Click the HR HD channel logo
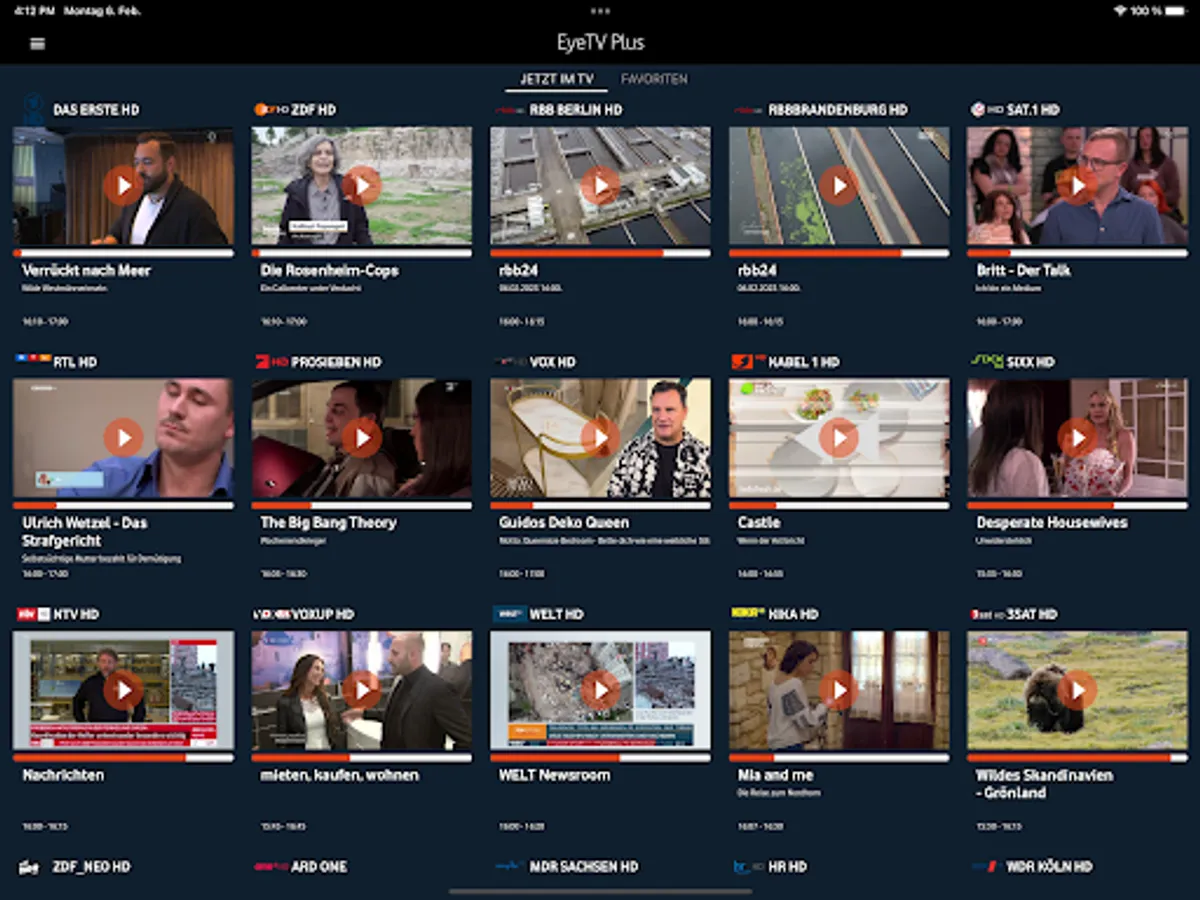The image size is (1200, 900). point(749,867)
